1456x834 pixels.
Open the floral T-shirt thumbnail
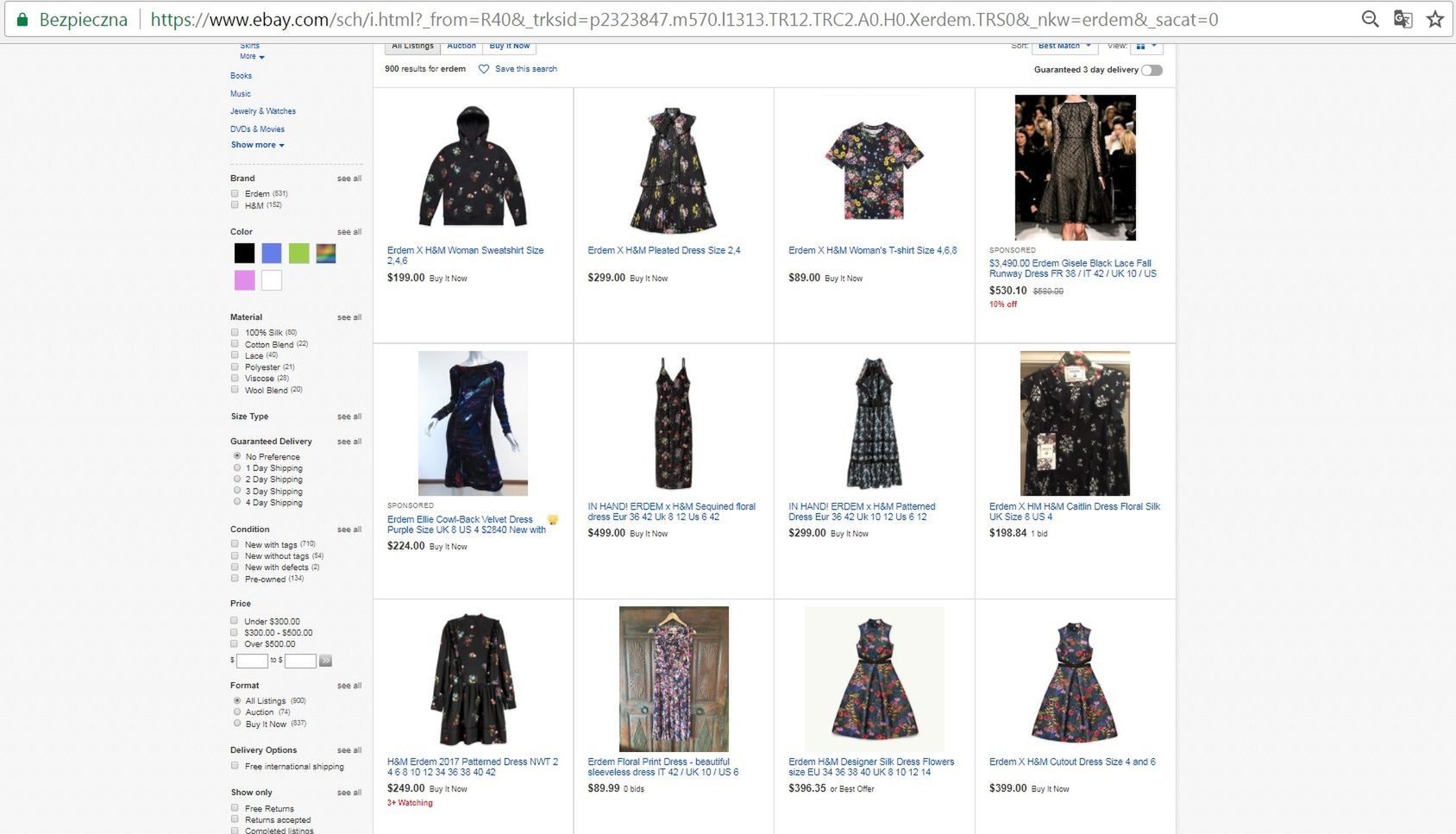pos(874,169)
